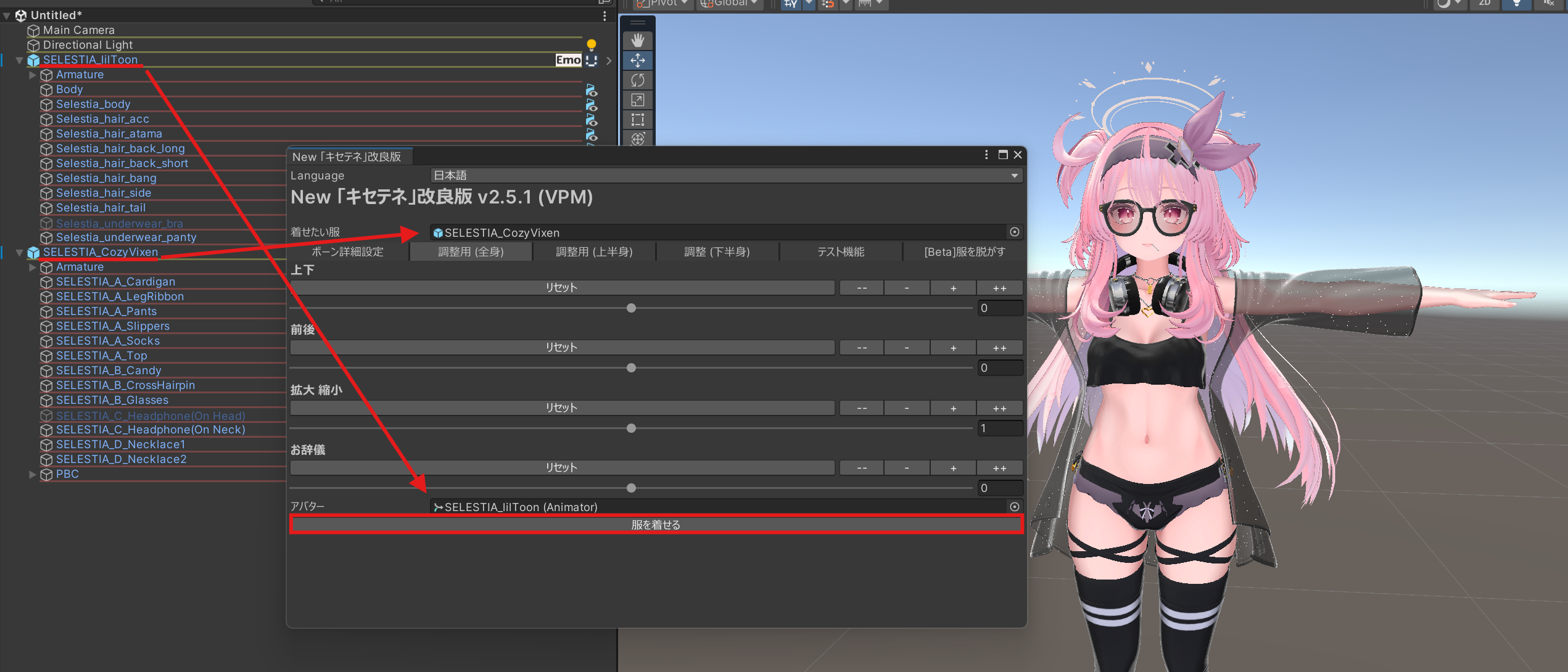Open the object picker for アバター field
Image resolution: width=1568 pixels, height=672 pixels.
pos(1014,507)
